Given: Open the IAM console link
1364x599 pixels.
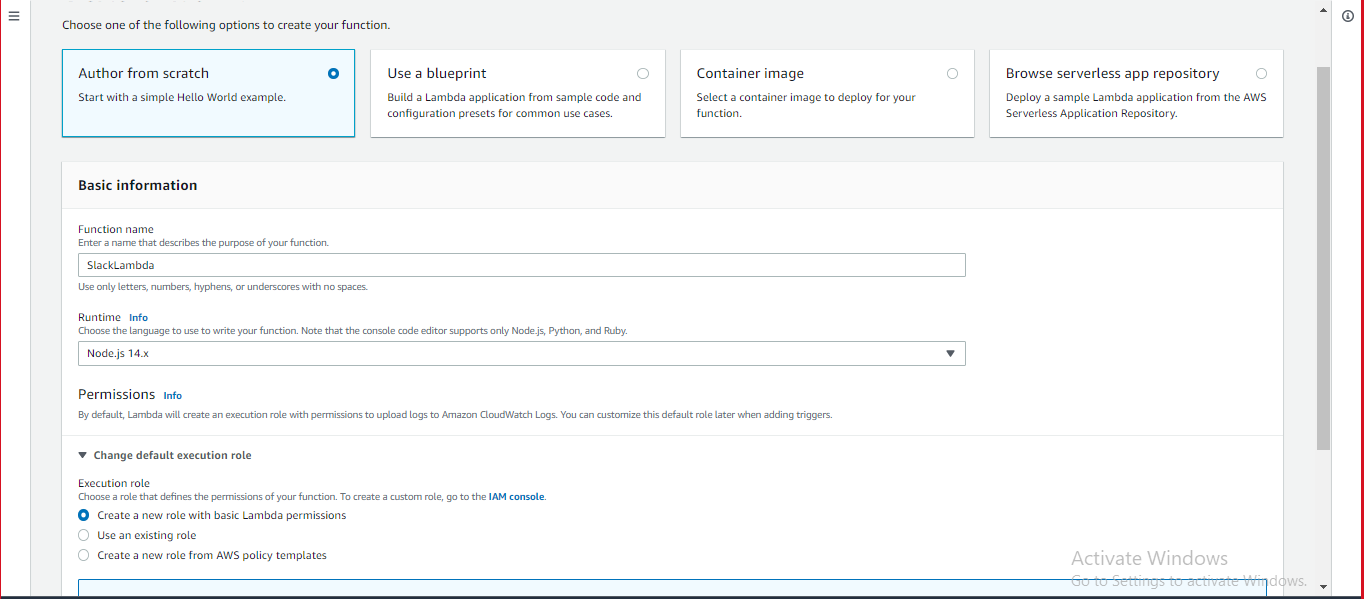Looking at the screenshot, I should (516, 497).
